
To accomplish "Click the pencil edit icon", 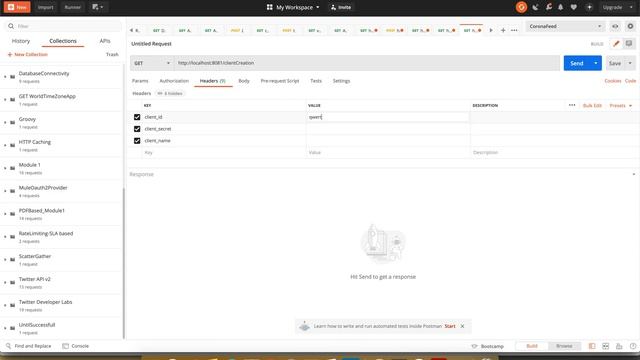I will (x=616, y=44).
